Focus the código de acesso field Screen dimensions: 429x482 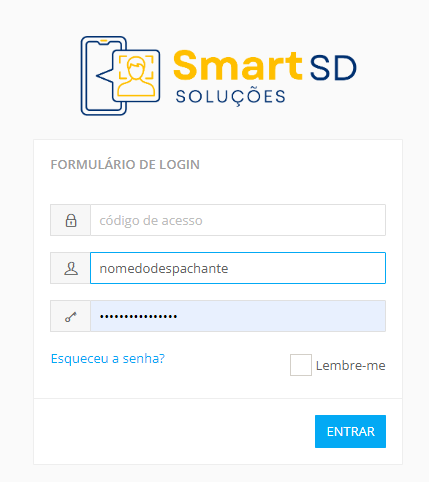pos(238,220)
